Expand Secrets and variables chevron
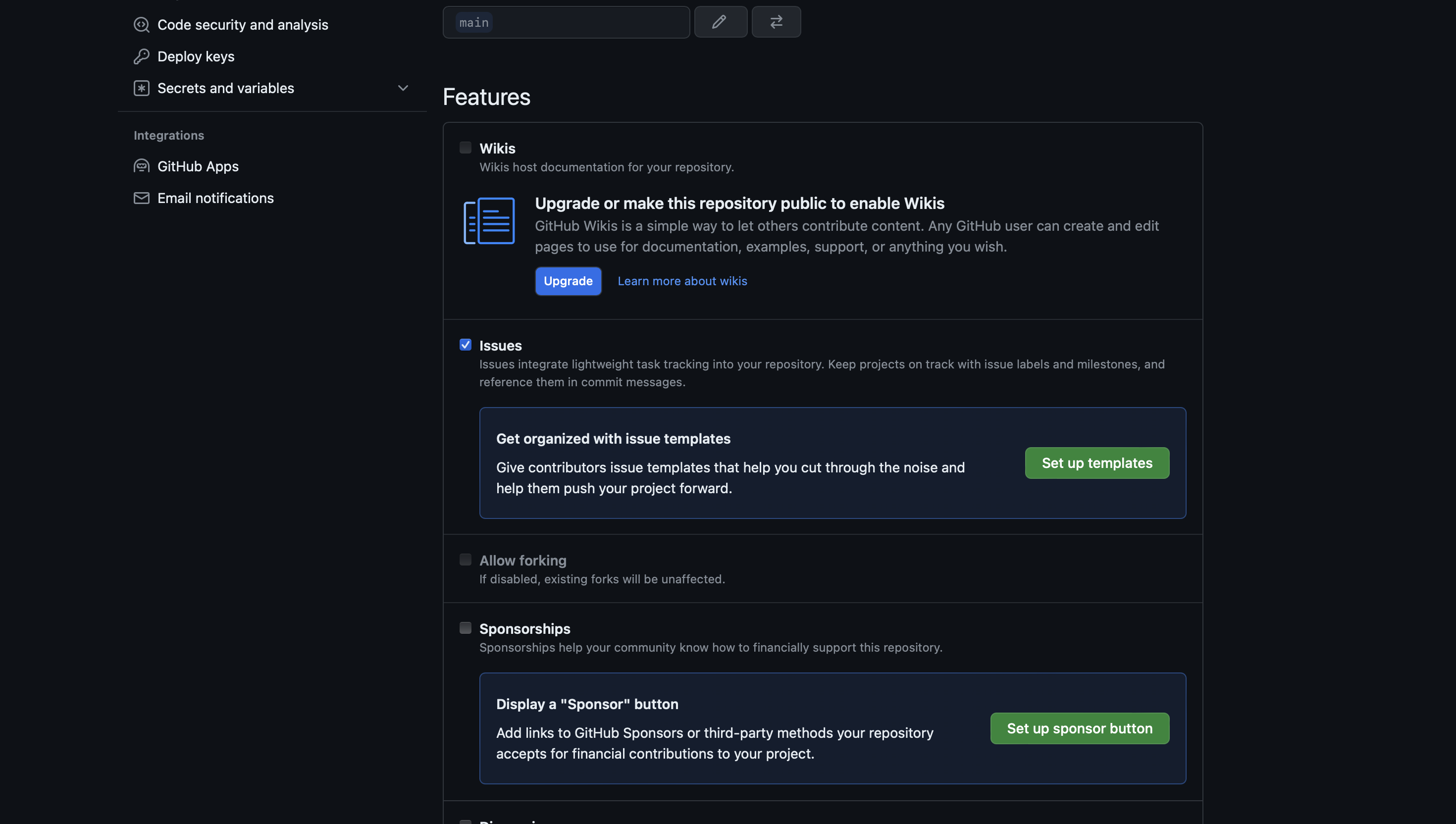The height and width of the screenshot is (824, 1456). (x=402, y=88)
